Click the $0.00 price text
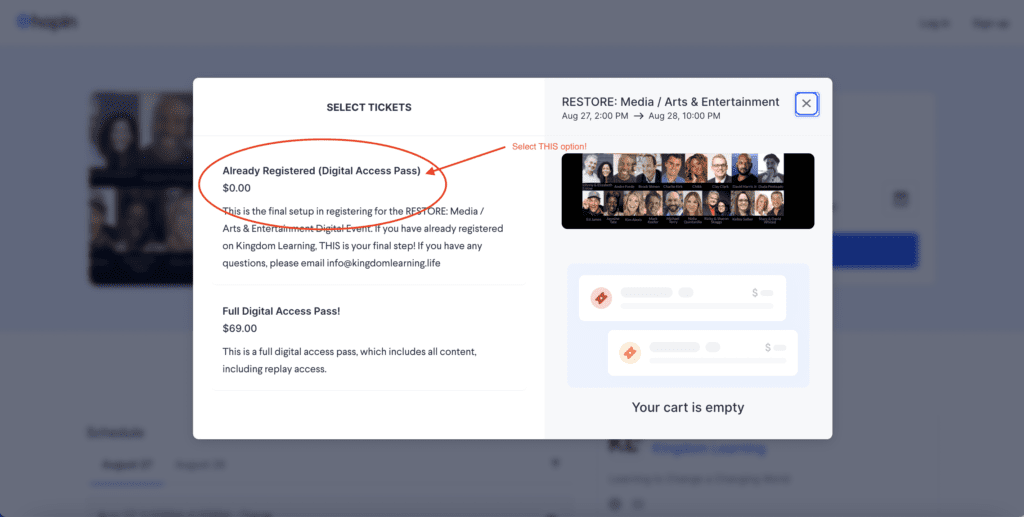 (x=236, y=188)
